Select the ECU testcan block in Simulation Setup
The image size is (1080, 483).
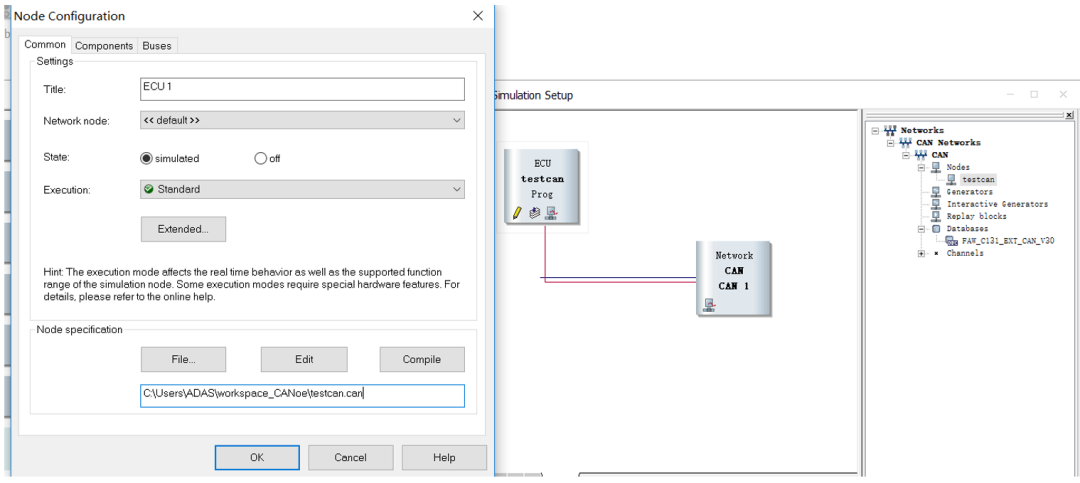pos(542,185)
